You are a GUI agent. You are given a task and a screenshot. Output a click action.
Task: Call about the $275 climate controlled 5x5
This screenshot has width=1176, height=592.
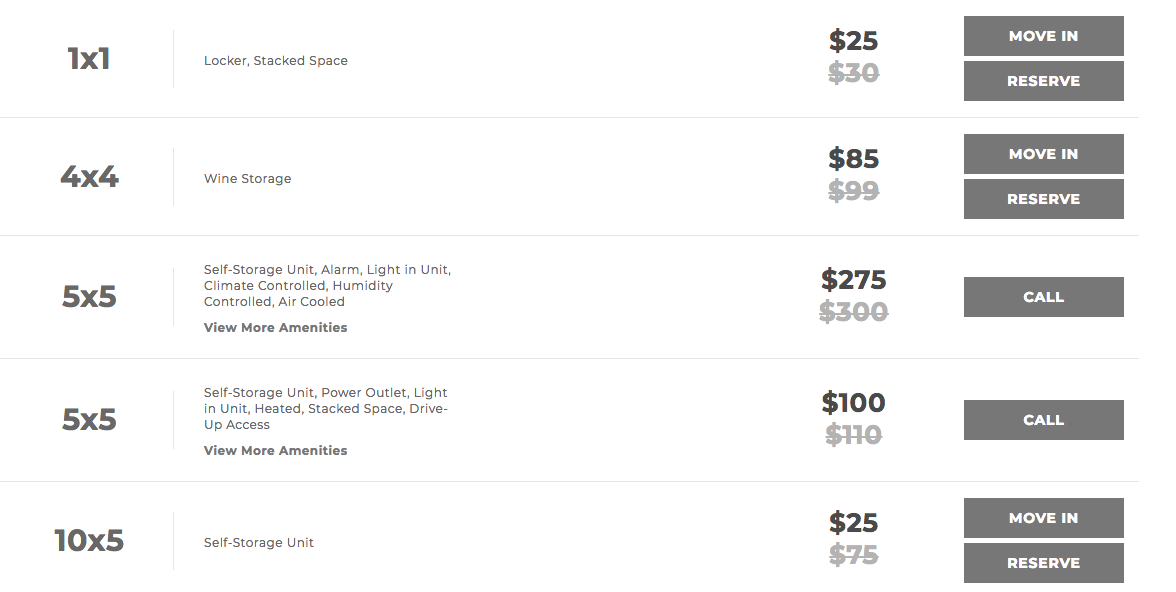(x=1043, y=297)
